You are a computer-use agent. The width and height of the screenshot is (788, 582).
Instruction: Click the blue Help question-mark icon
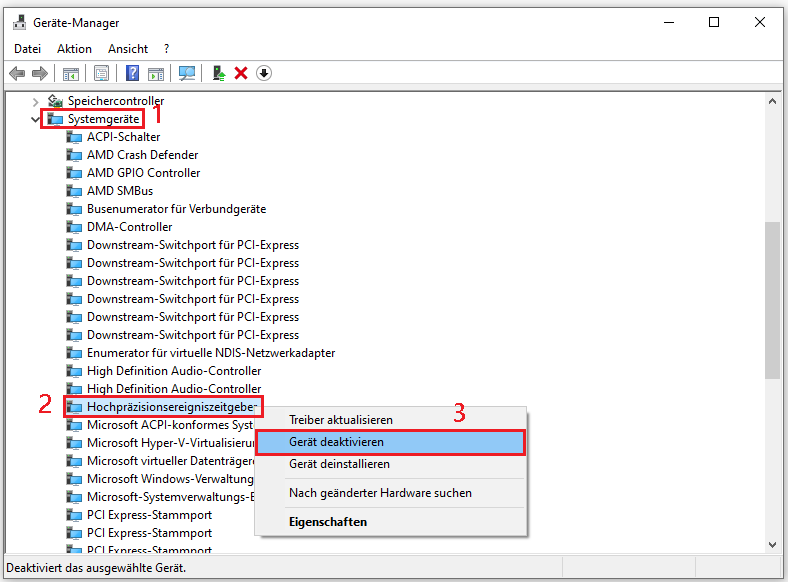[x=133, y=73]
